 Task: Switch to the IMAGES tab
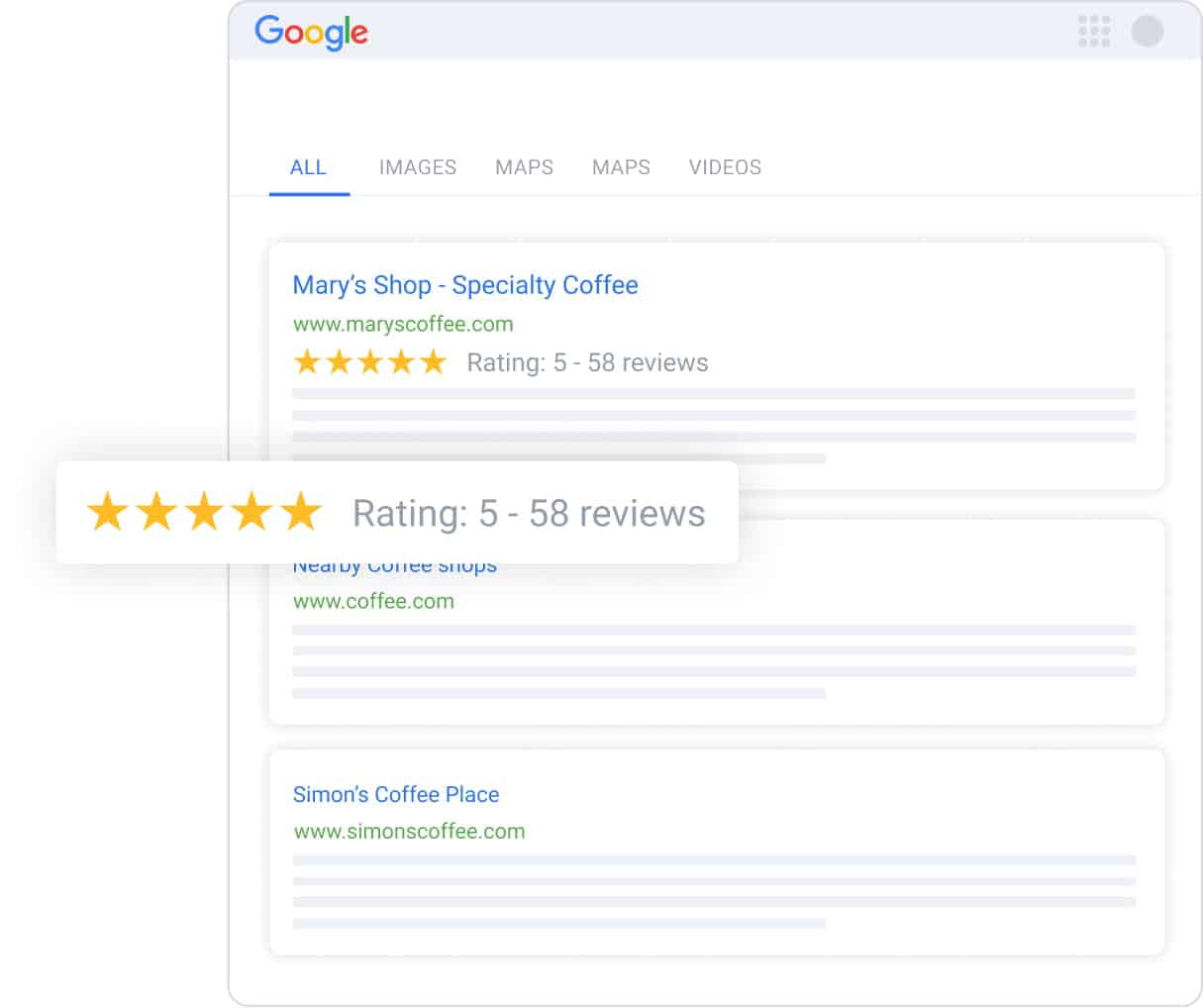[418, 167]
